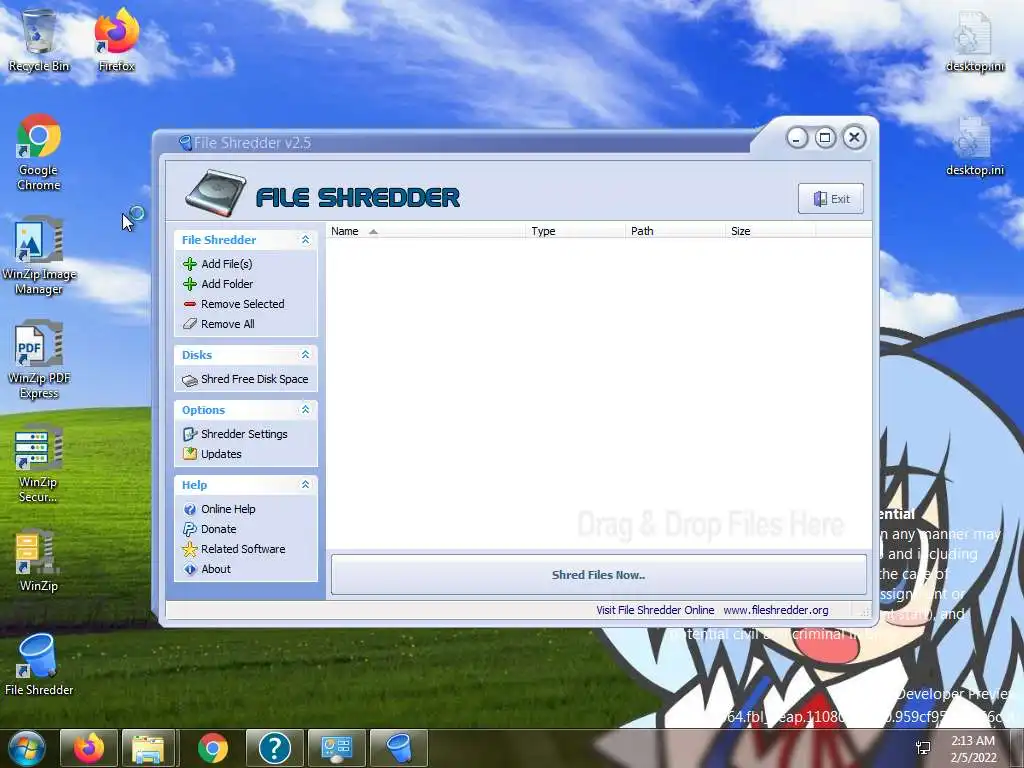Open the Windows Start button

point(26,748)
